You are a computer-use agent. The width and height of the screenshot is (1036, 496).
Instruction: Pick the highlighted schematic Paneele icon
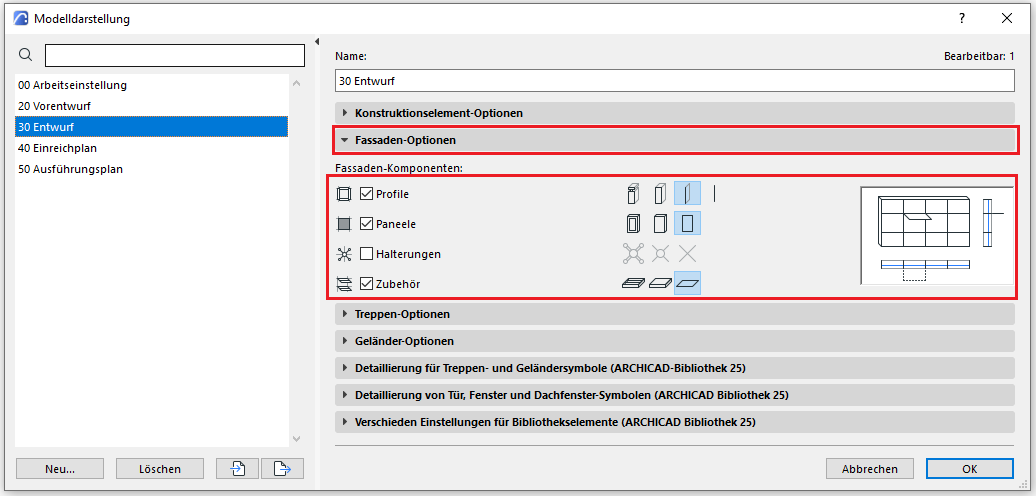click(x=687, y=224)
